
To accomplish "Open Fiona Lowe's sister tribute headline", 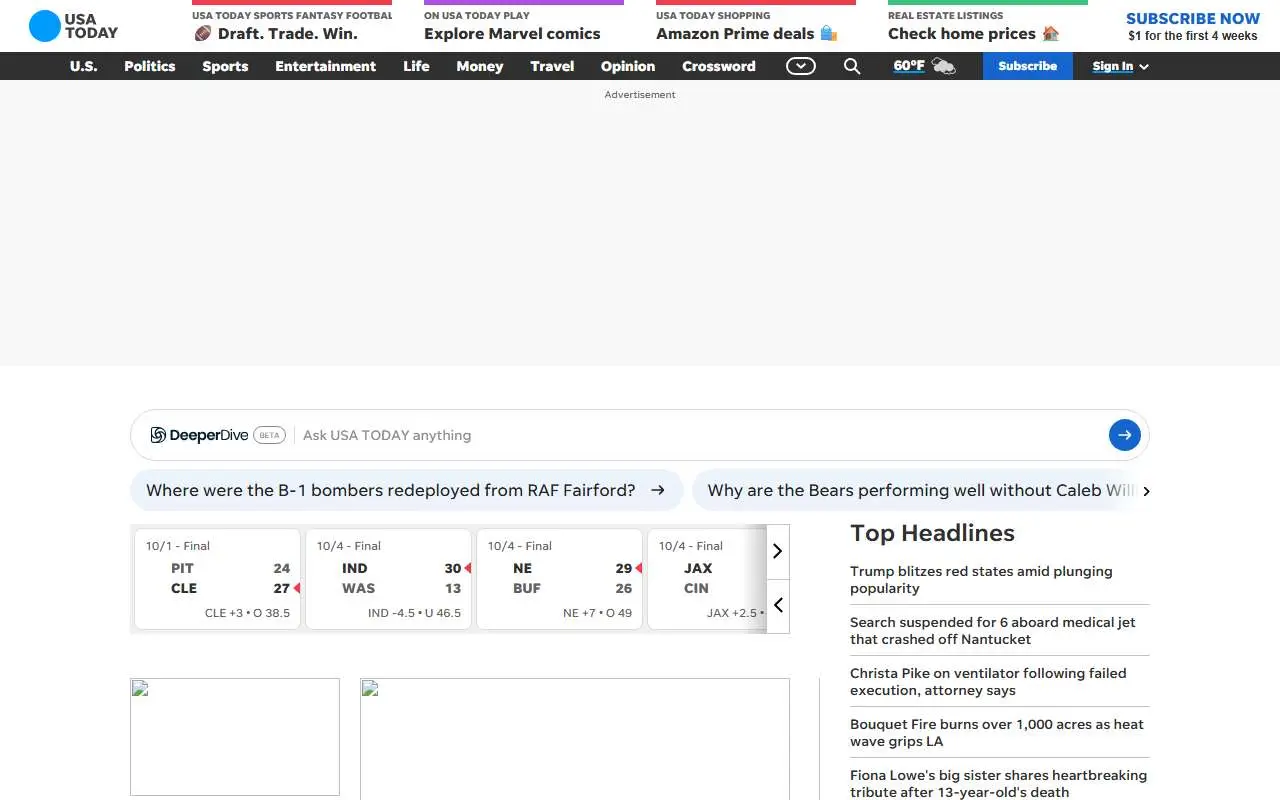I will click(999, 783).
